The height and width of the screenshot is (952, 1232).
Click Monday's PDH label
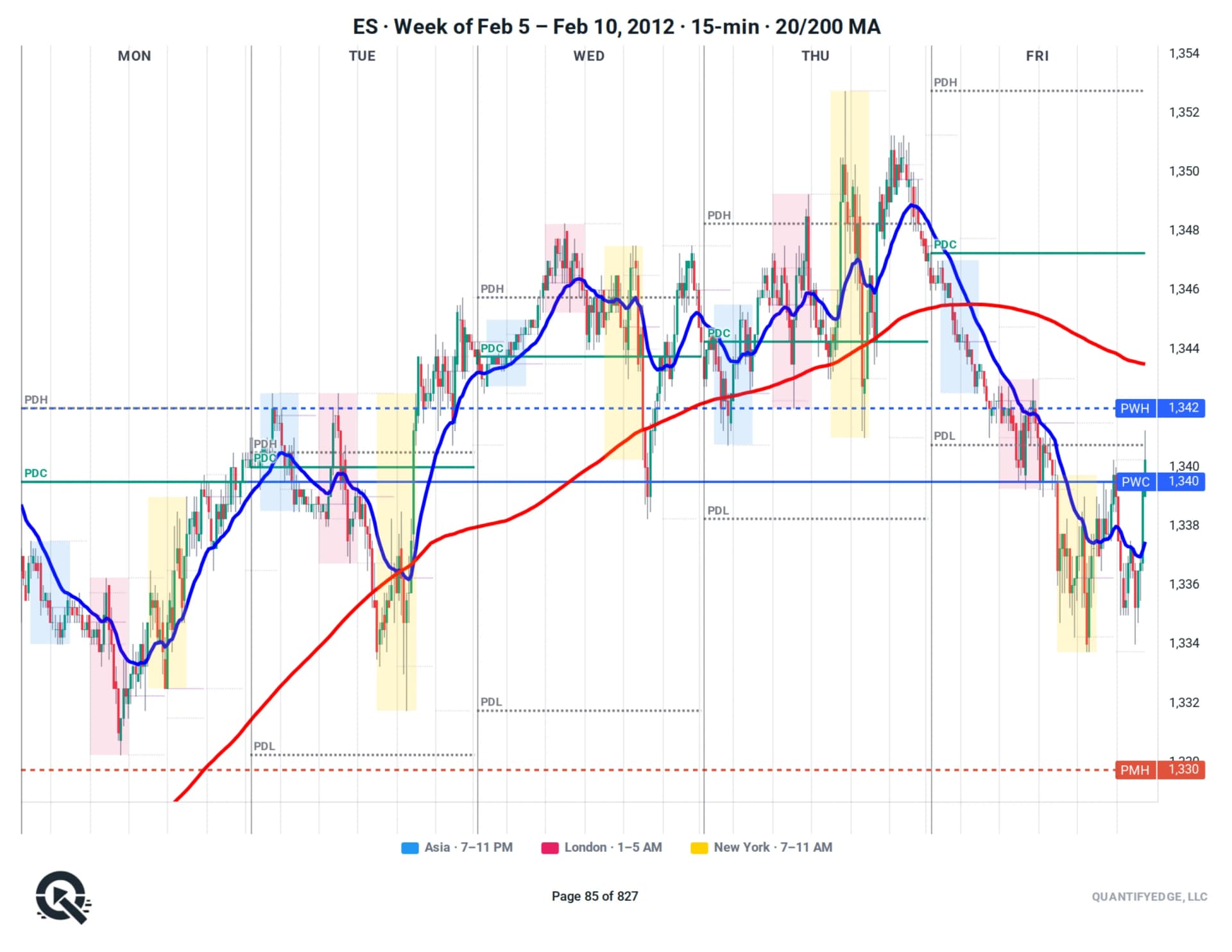click(x=36, y=400)
